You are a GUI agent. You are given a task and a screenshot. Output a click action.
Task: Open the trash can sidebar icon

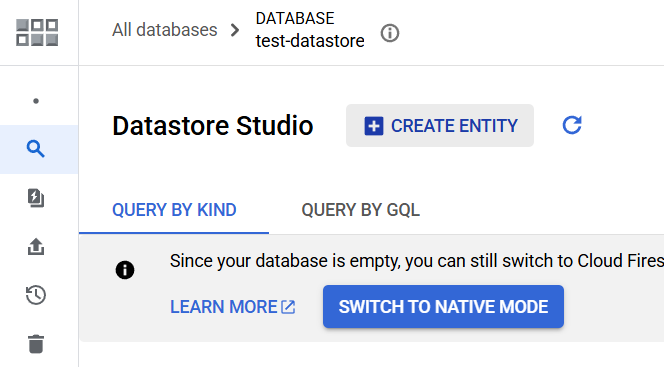click(36, 344)
